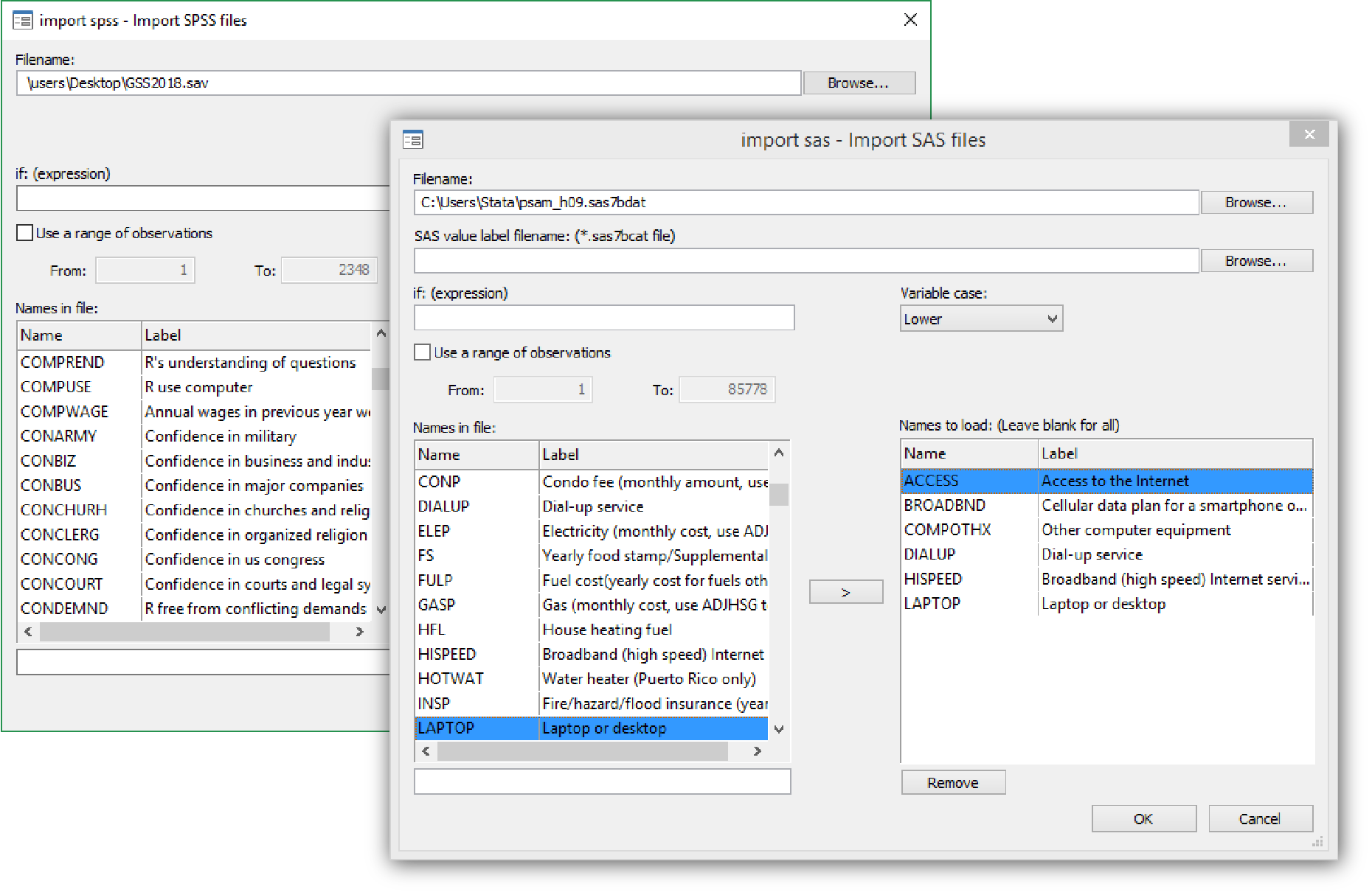Browse for the SAS value label file
The height and width of the screenshot is (895, 1372).
coord(1257,261)
